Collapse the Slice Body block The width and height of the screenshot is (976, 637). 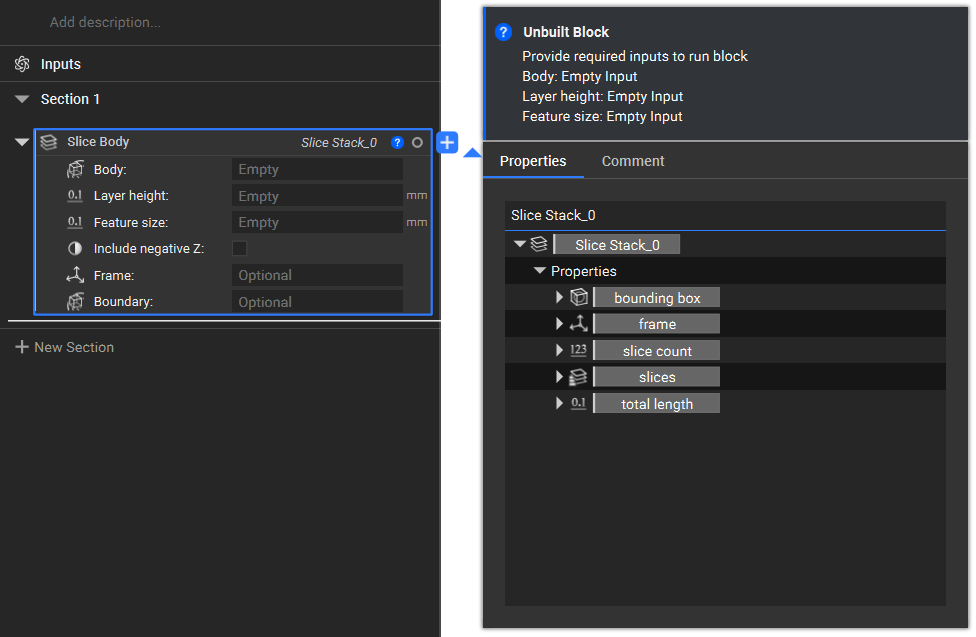[x=22, y=142]
